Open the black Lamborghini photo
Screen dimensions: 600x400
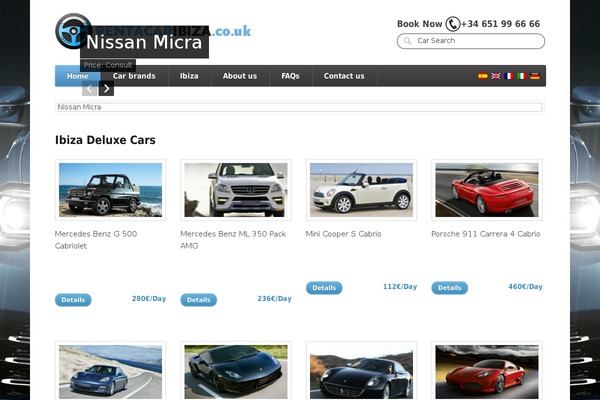coord(236,371)
